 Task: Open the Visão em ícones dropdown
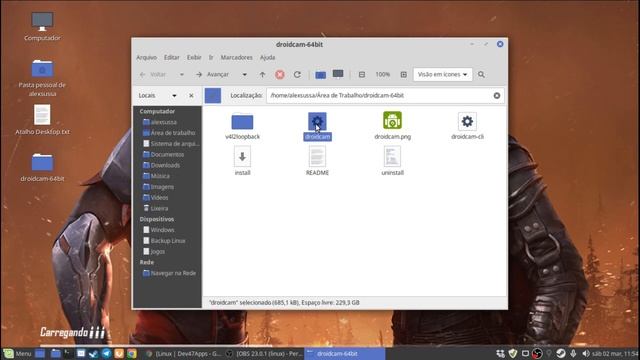click(442, 75)
